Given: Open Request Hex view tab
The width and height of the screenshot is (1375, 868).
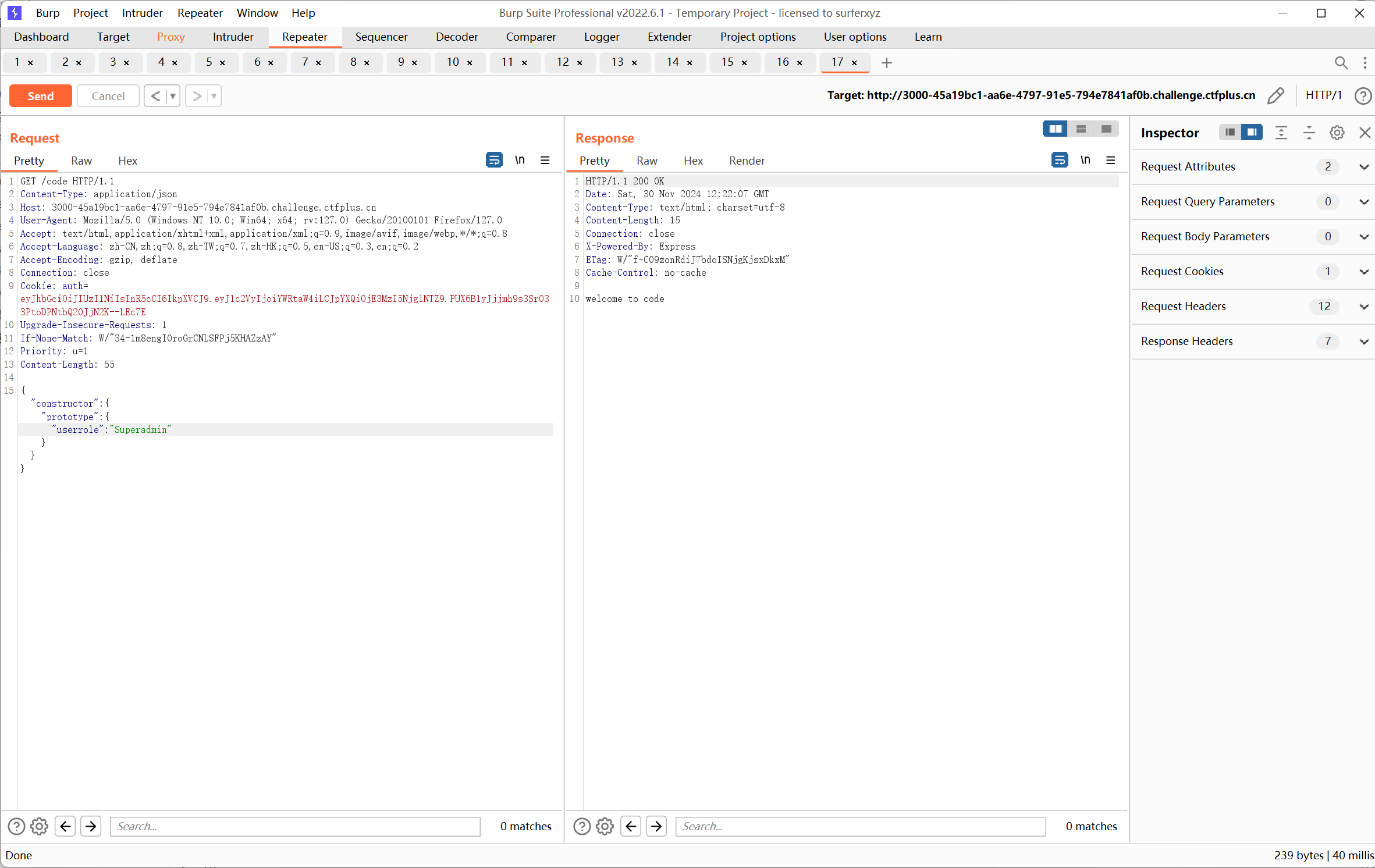Looking at the screenshot, I should tap(127, 161).
